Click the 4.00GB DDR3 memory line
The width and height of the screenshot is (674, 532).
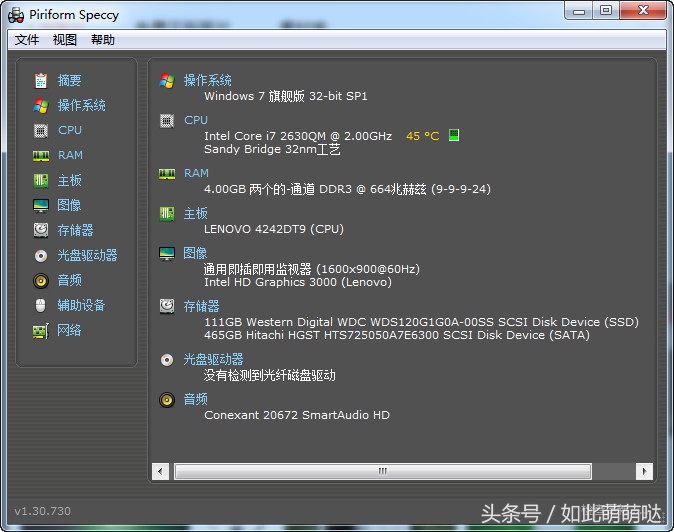347,189
